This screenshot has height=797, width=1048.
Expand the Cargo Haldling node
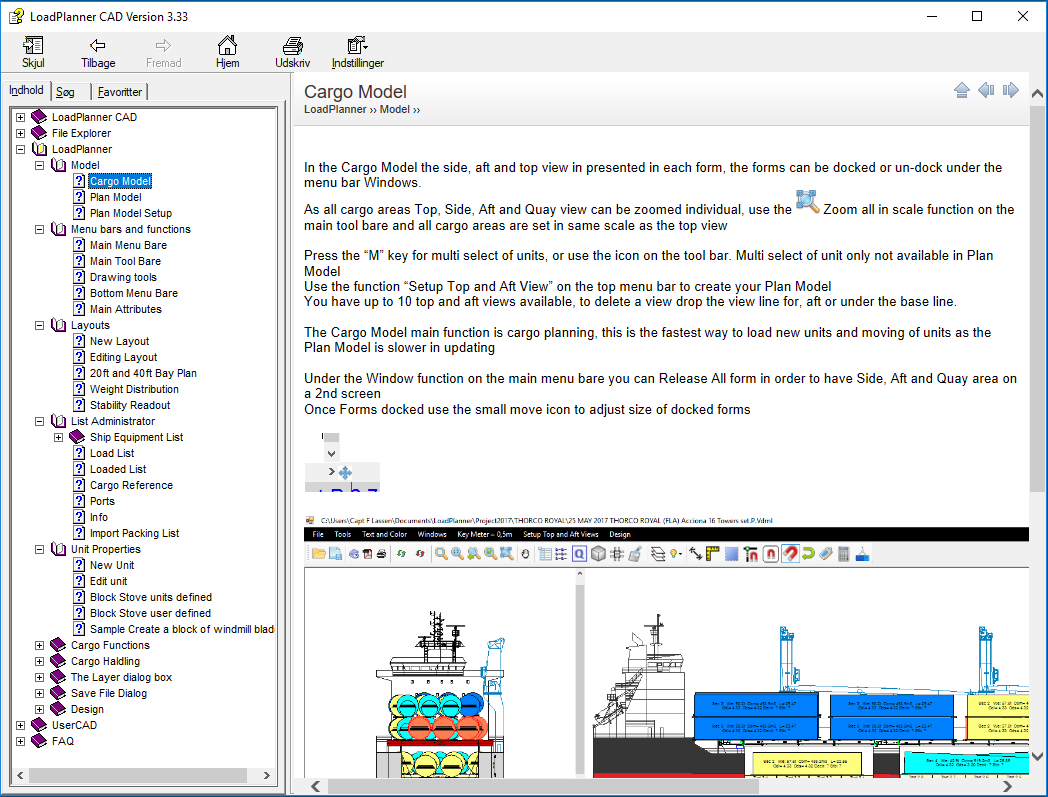39,661
